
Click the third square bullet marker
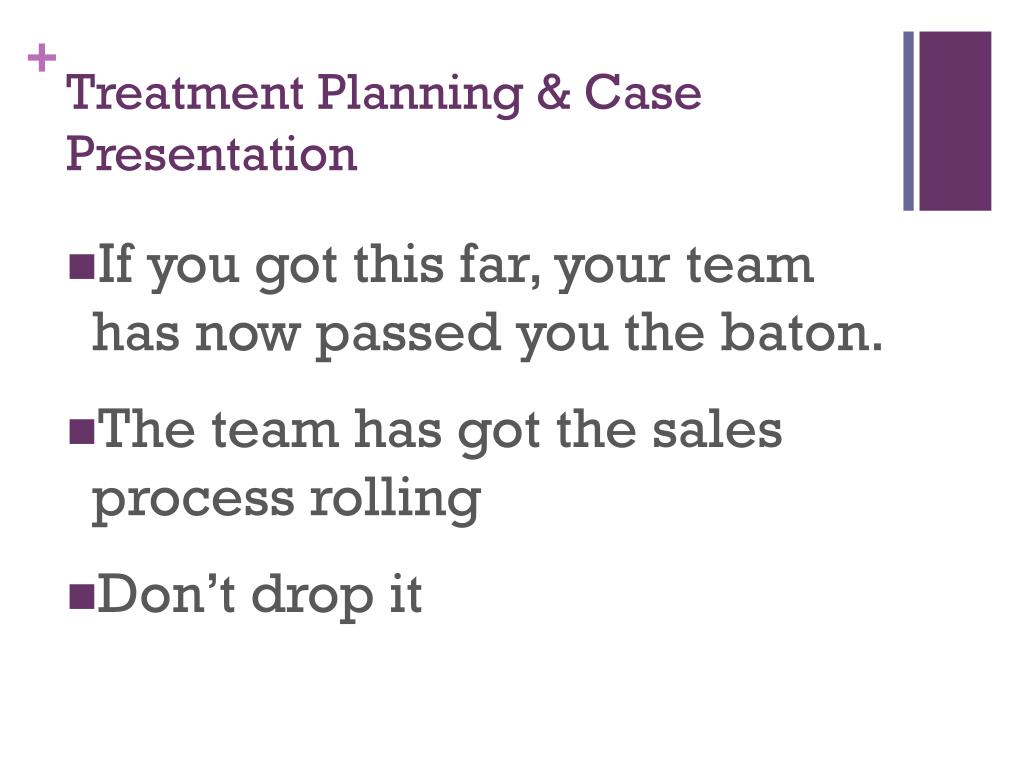tap(82, 596)
